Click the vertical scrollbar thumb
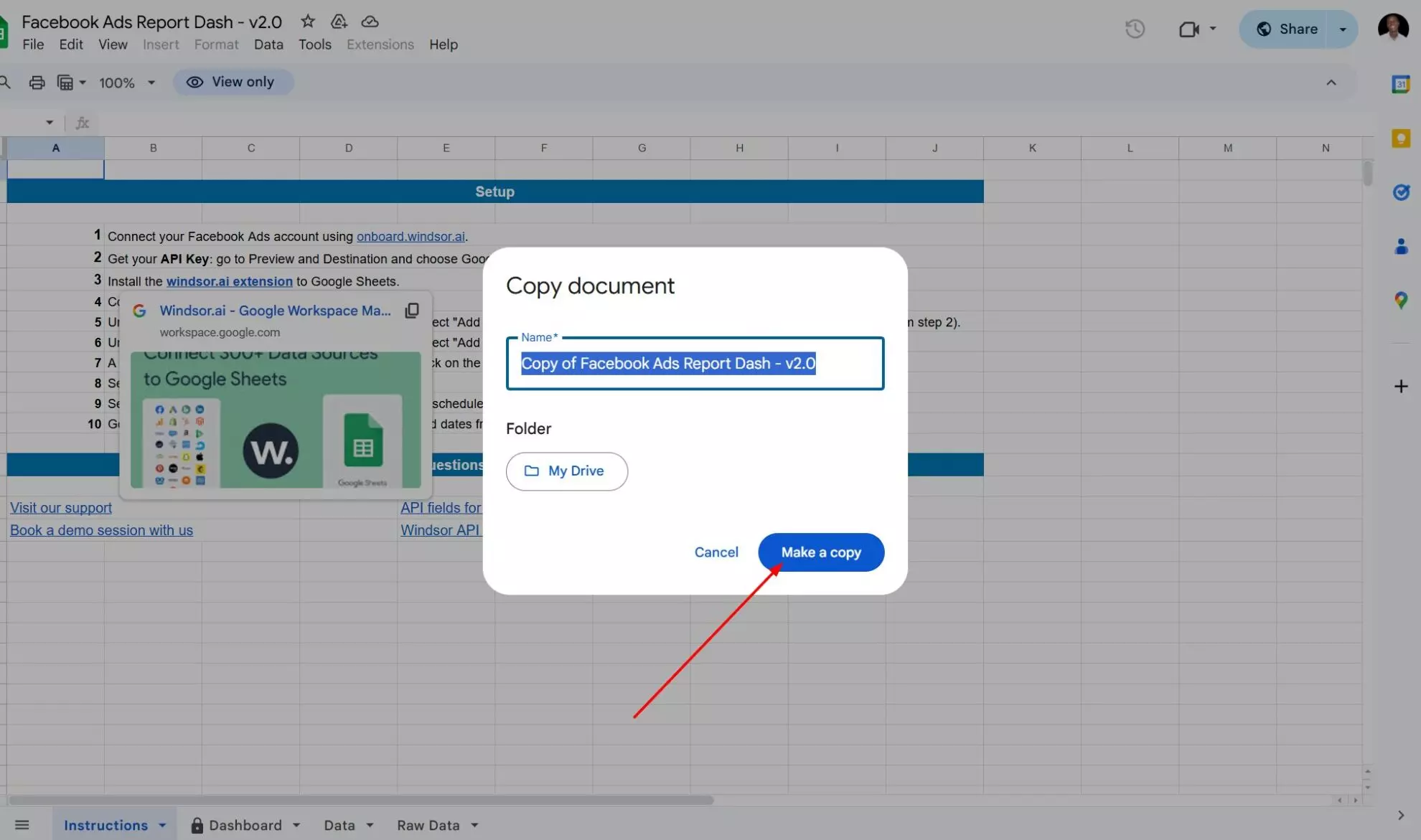The width and height of the screenshot is (1421, 840). click(x=1368, y=174)
